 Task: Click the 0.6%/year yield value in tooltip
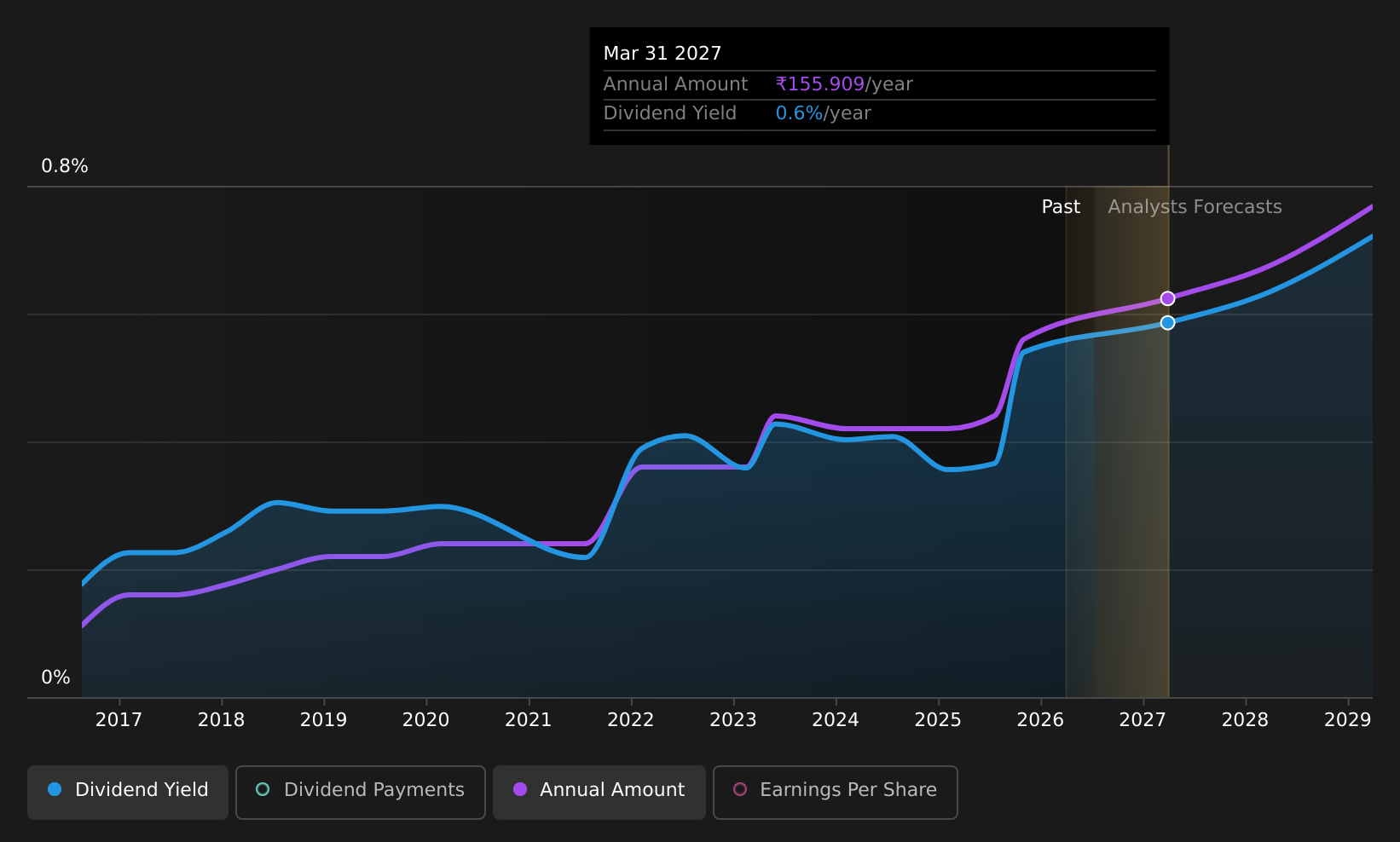[x=823, y=113]
